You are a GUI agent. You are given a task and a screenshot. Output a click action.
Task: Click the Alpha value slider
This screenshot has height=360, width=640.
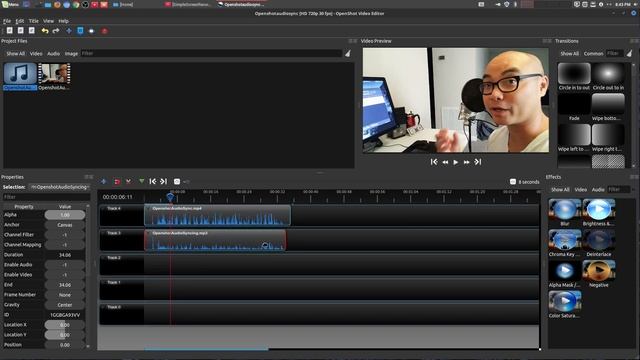pos(65,215)
